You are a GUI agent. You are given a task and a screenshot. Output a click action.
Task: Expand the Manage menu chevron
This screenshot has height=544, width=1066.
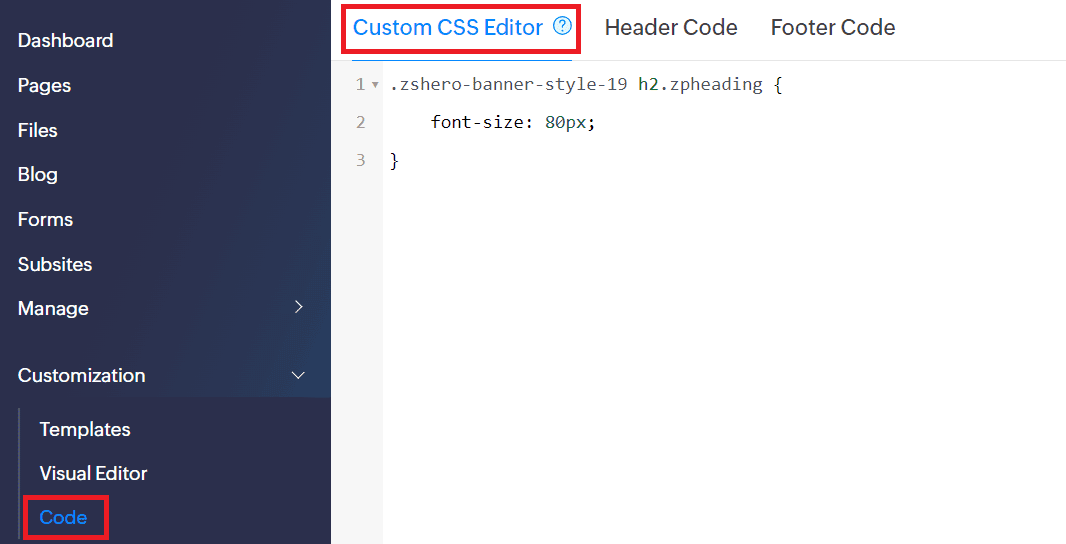pyautogui.click(x=298, y=307)
